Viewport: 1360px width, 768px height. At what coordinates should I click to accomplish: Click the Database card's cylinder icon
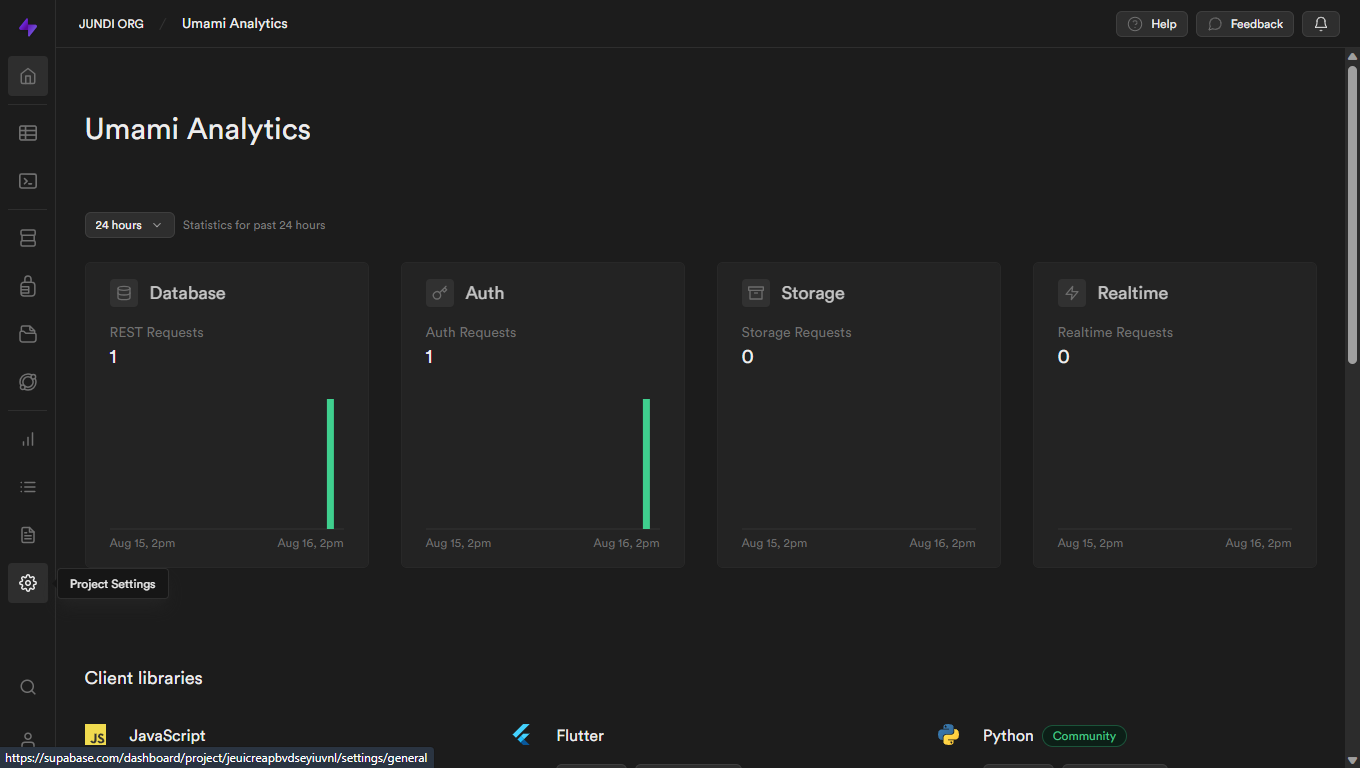tap(124, 293)
